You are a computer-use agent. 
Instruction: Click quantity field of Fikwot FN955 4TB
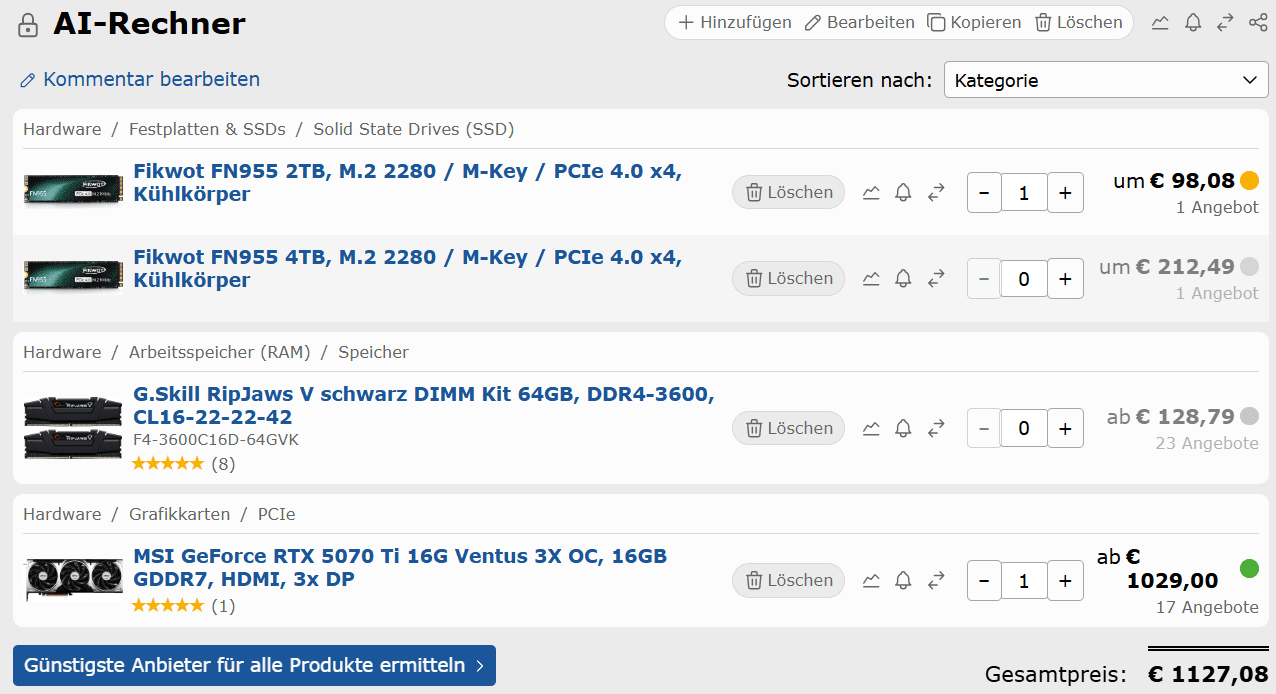1024,280
